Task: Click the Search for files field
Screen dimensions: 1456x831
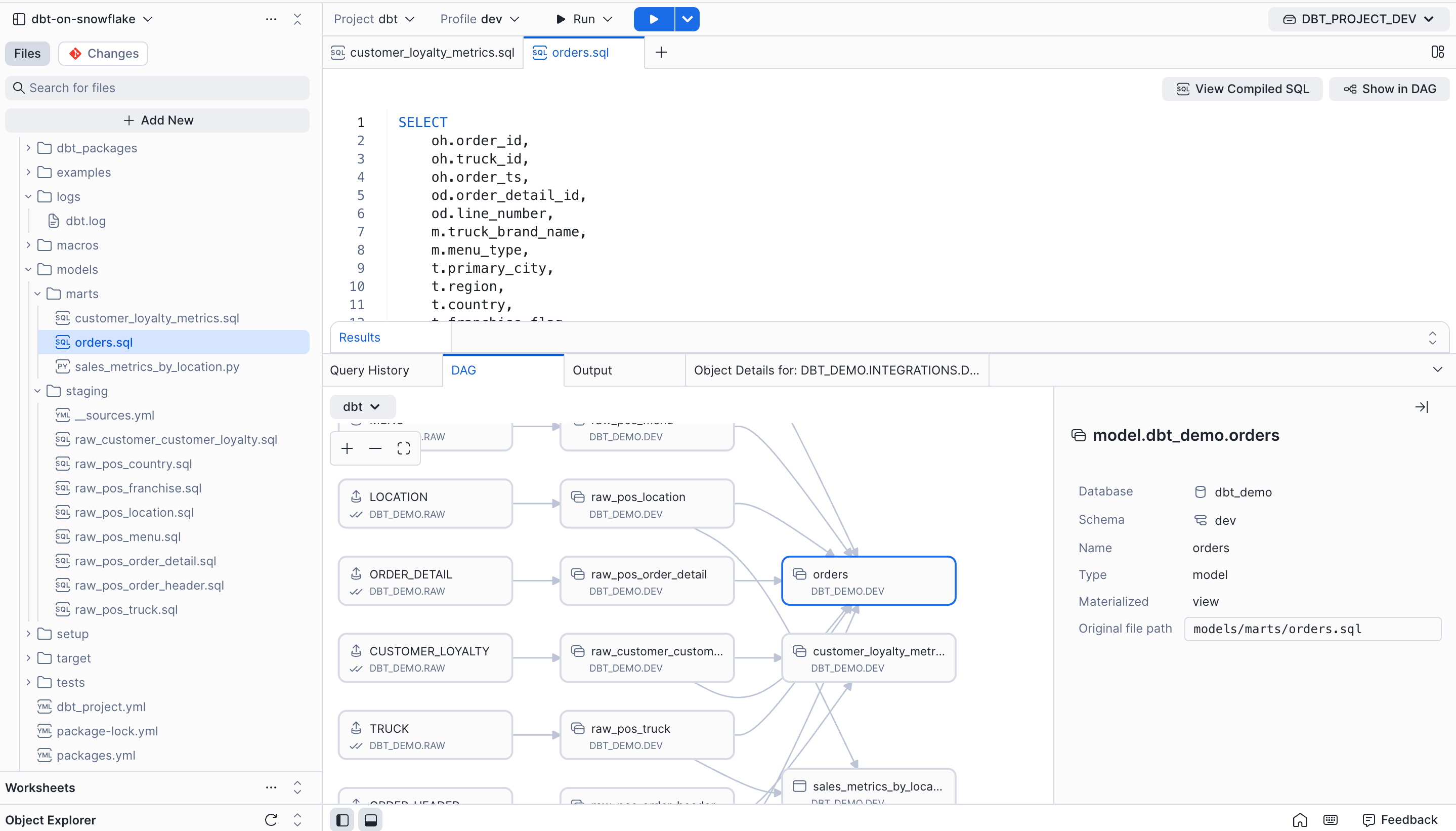Action: point(157,88)
